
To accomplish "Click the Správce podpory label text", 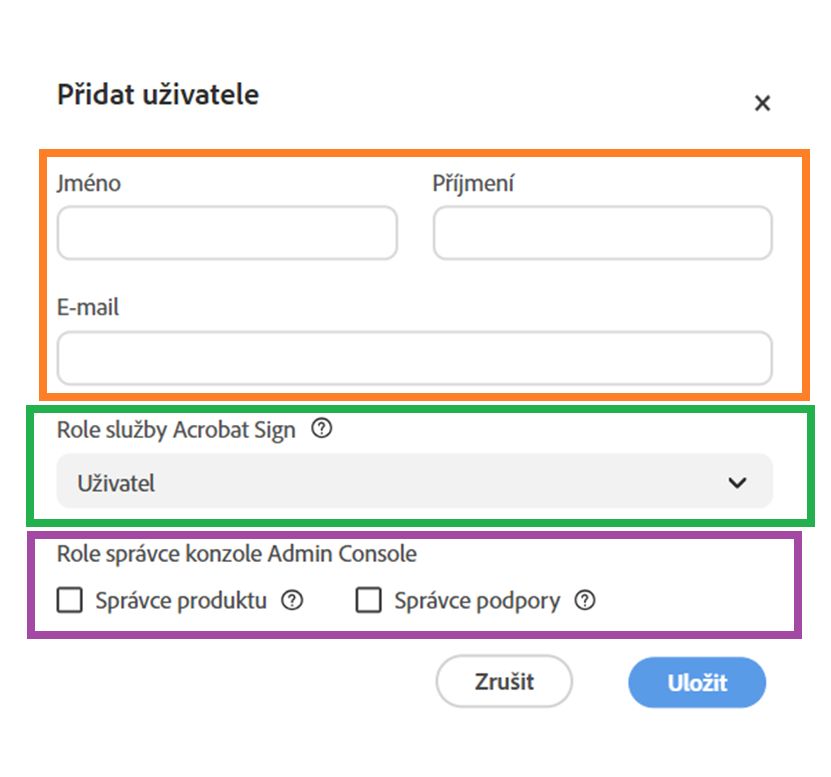I will click(x=476, y=601).
